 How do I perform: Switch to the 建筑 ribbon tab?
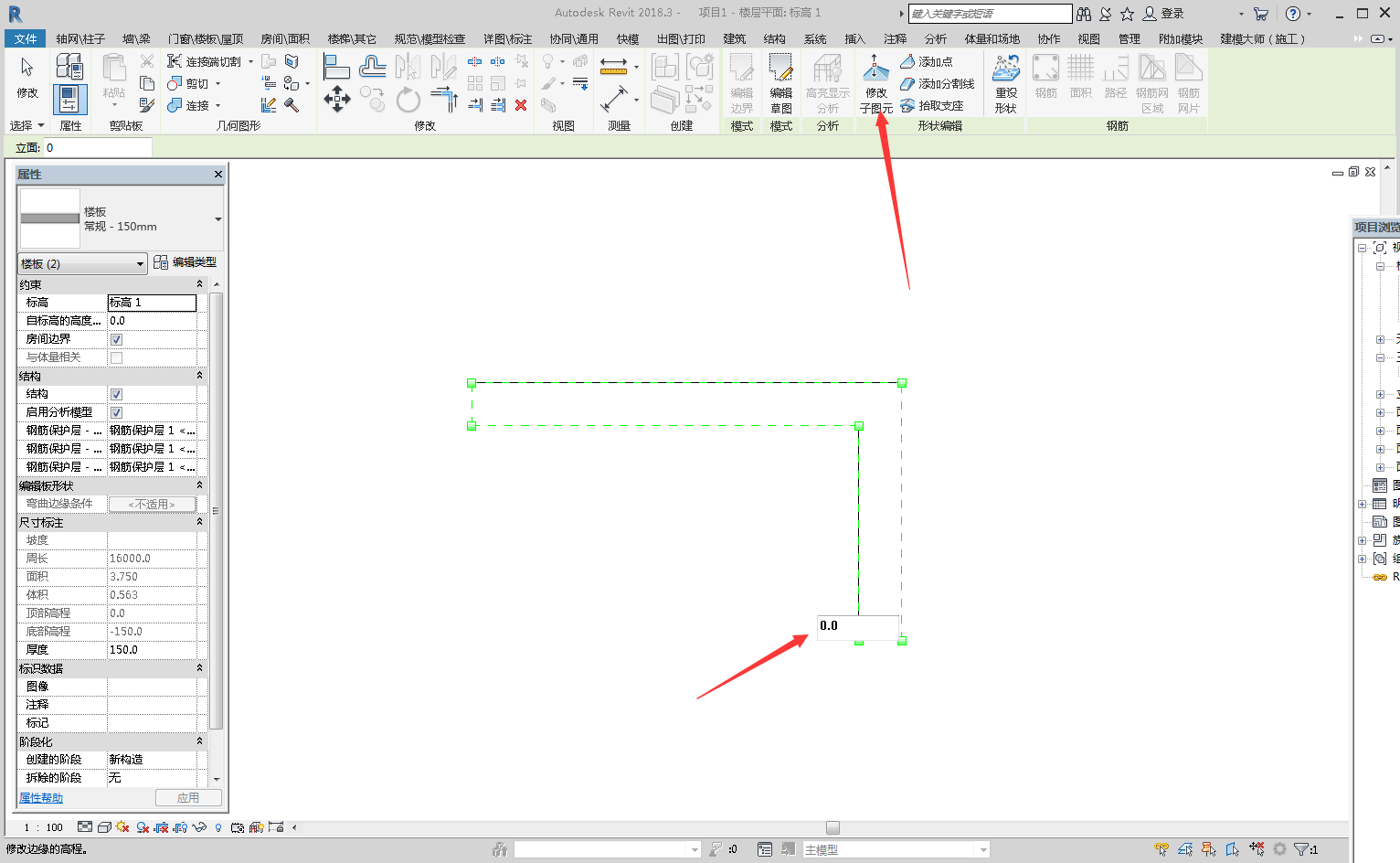734,38
